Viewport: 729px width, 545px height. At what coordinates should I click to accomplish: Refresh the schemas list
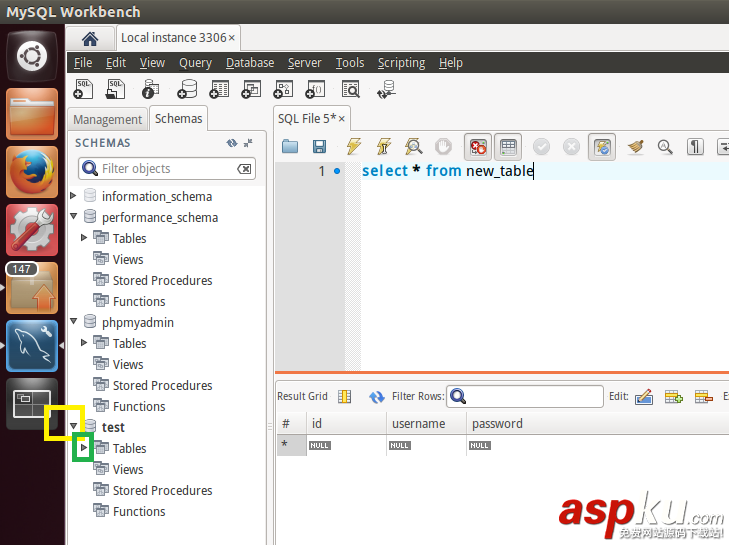point(232,143)
